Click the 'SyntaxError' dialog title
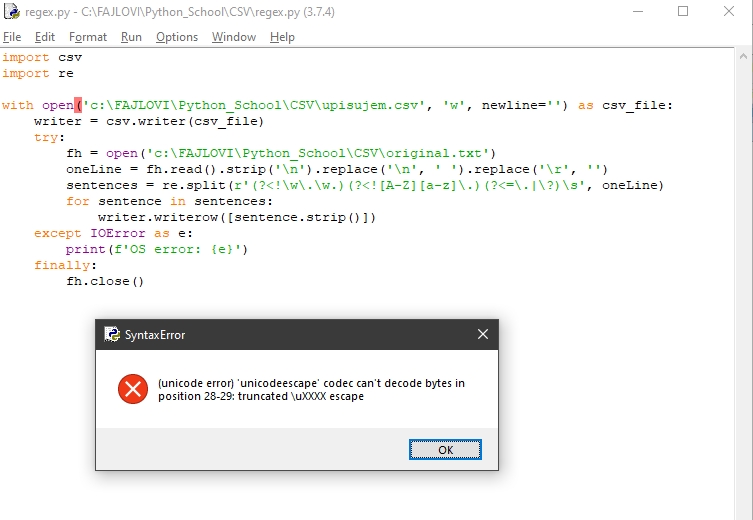The image size is (753, 520). pyautogui.click(x=155, y=335)
